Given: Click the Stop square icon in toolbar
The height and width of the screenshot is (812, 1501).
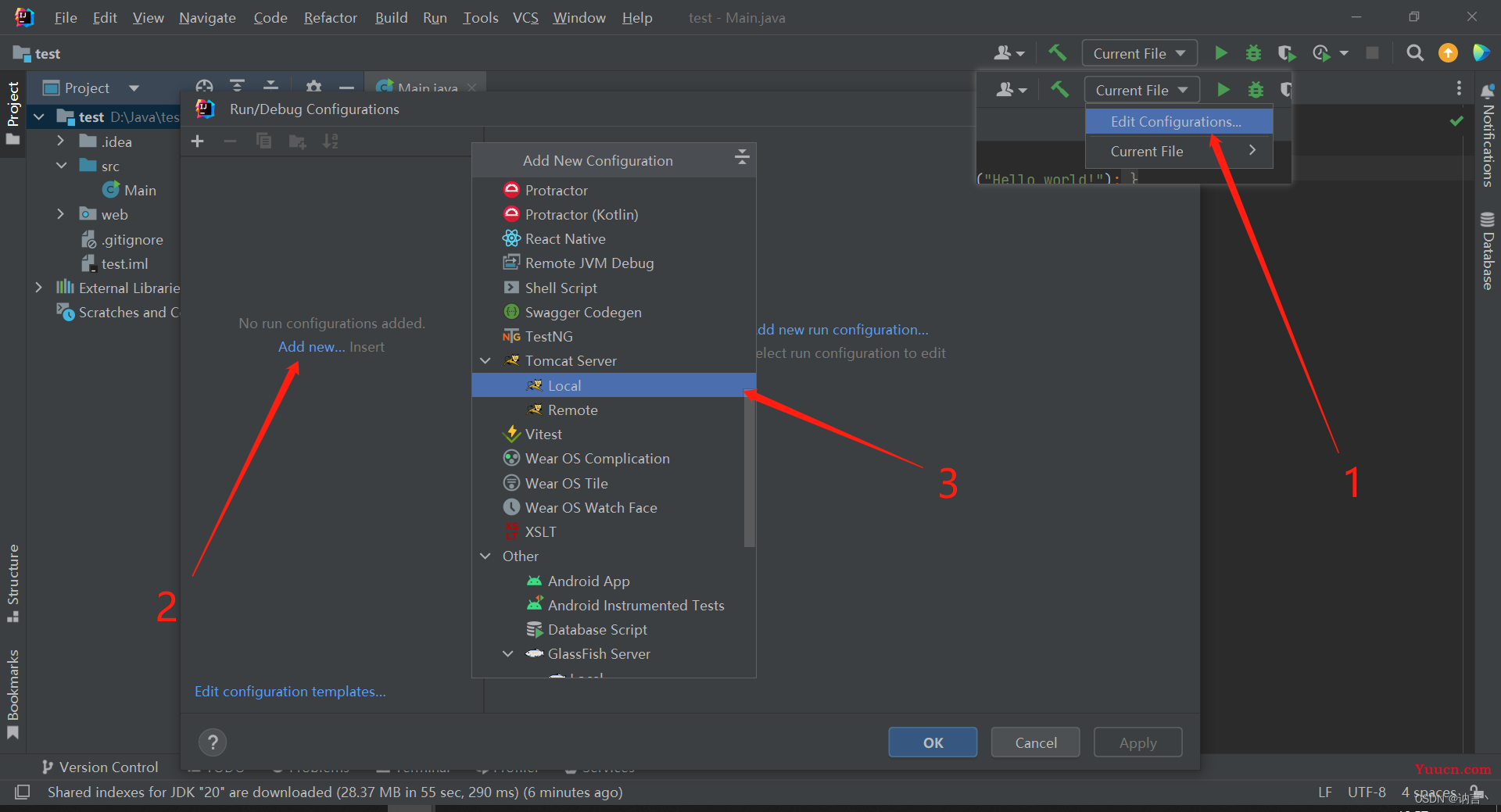Looking at the screenshot, I should (x=1372, y=53).
